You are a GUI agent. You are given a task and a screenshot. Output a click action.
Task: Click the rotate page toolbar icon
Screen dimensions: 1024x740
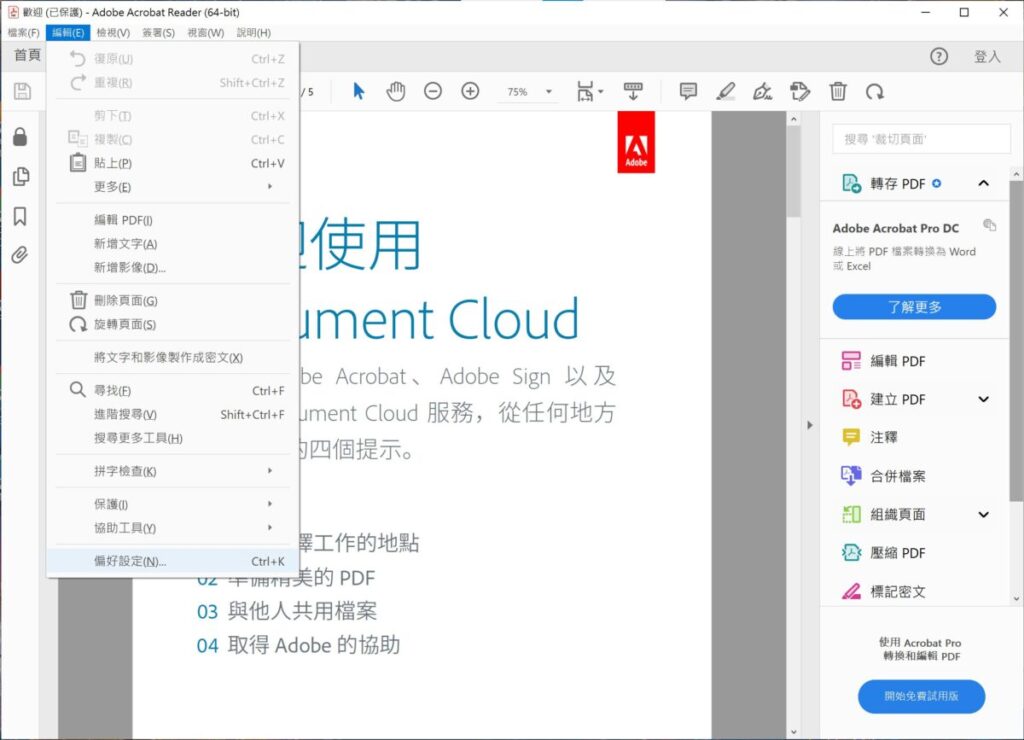pyautogui.click(x=875, y=92)
